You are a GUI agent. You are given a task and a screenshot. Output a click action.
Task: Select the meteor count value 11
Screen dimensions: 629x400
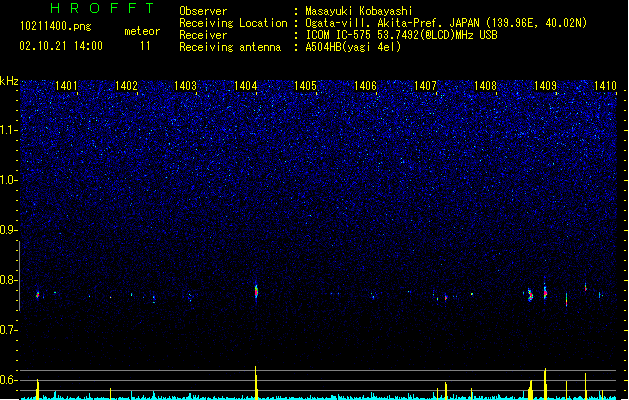coord(145,46)
